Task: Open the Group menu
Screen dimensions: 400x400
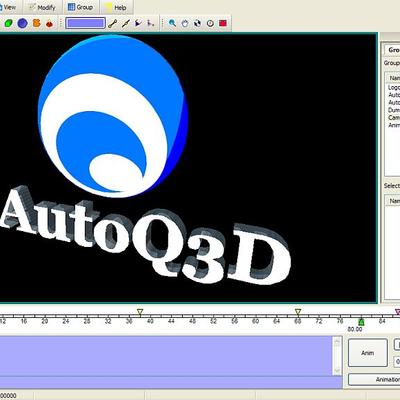Action: [80, 7]
